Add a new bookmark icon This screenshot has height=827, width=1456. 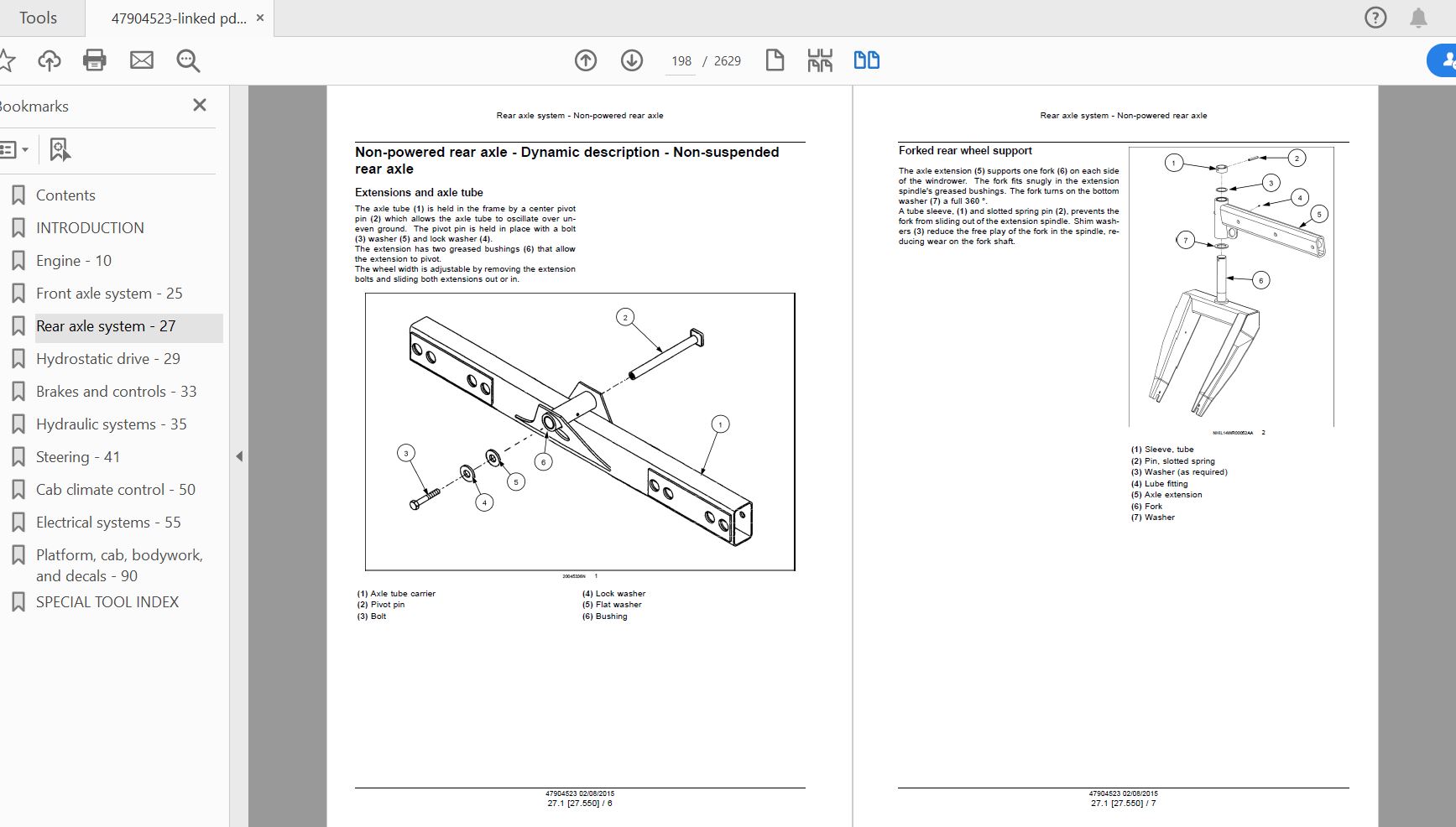click(x=59, y=150)
